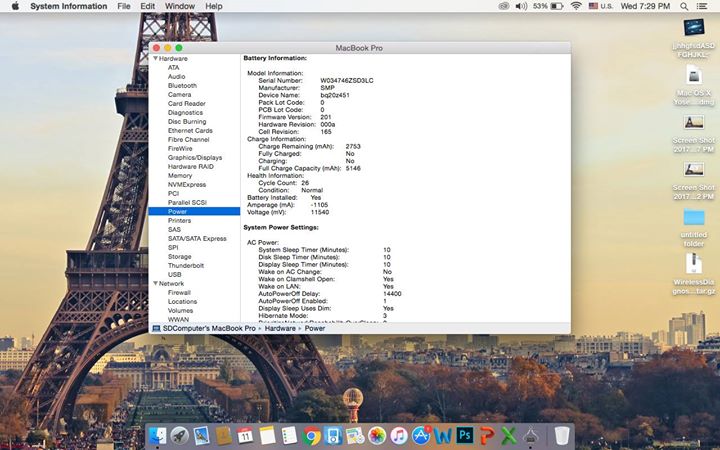Launch Photoshop from the dock
The height and width of the screenshot is (450, 720).
[x=465, y=435]
